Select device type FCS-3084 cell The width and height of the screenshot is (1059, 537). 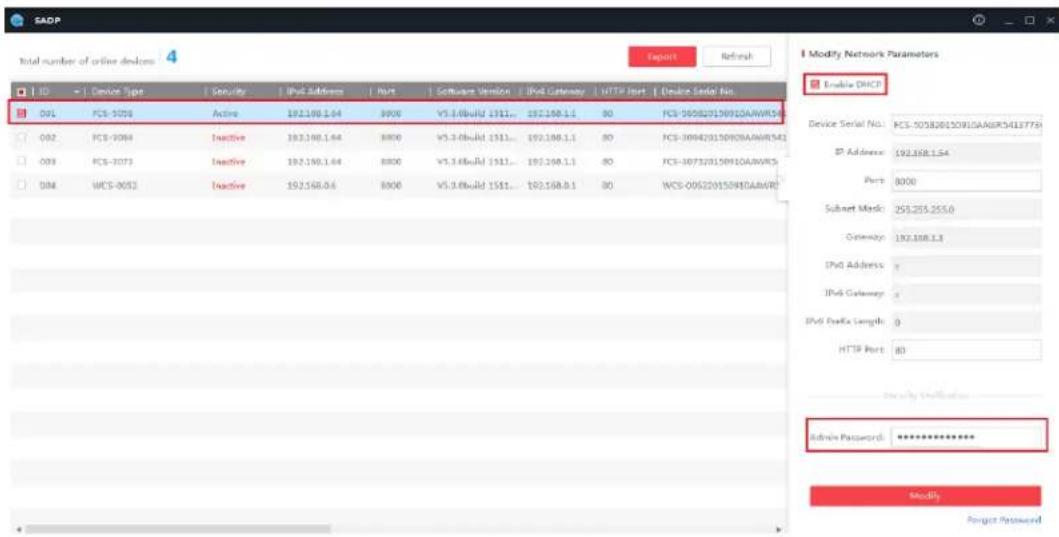click(x=112, y=138)
